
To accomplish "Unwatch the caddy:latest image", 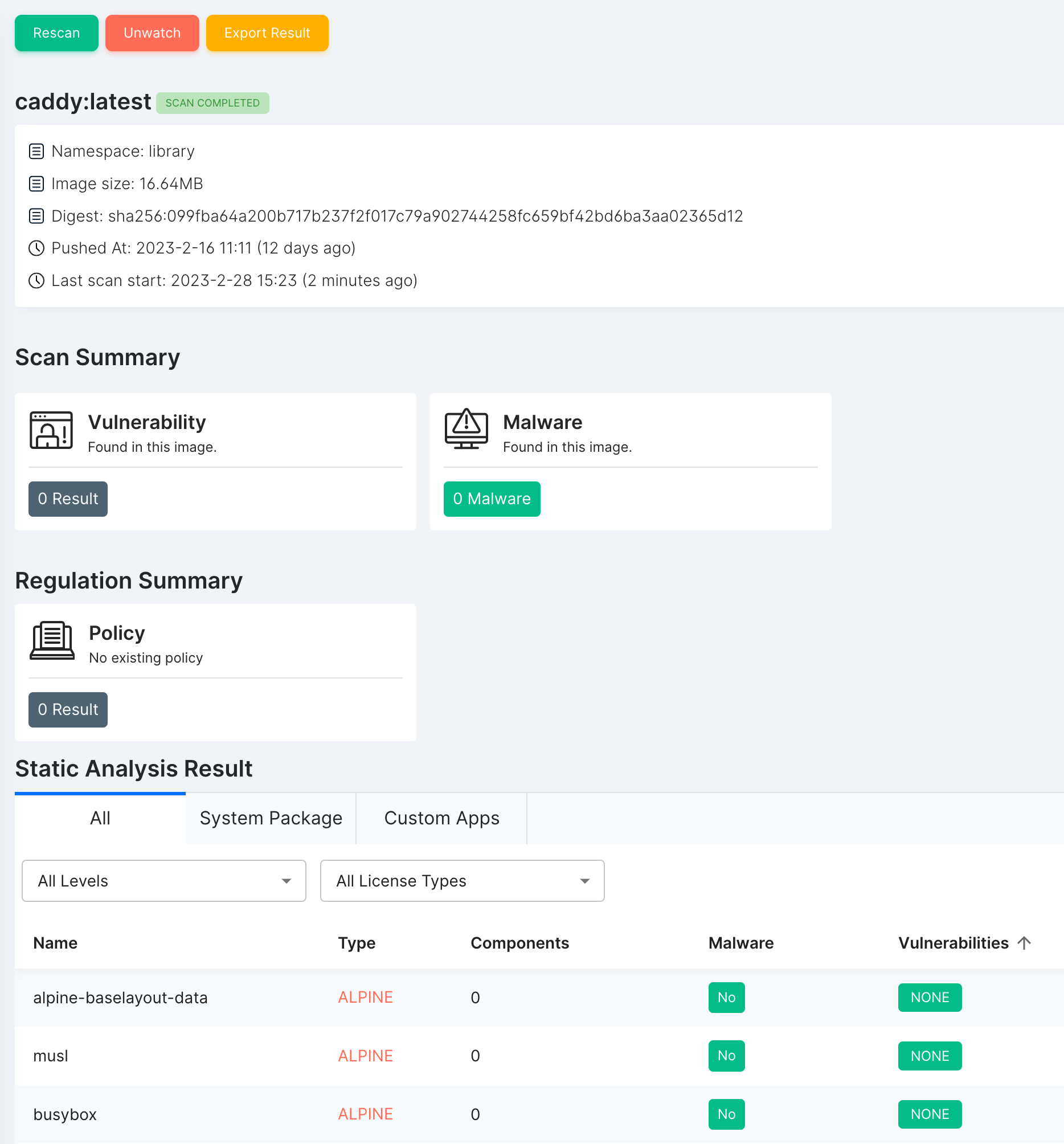I will click(152, 33).
